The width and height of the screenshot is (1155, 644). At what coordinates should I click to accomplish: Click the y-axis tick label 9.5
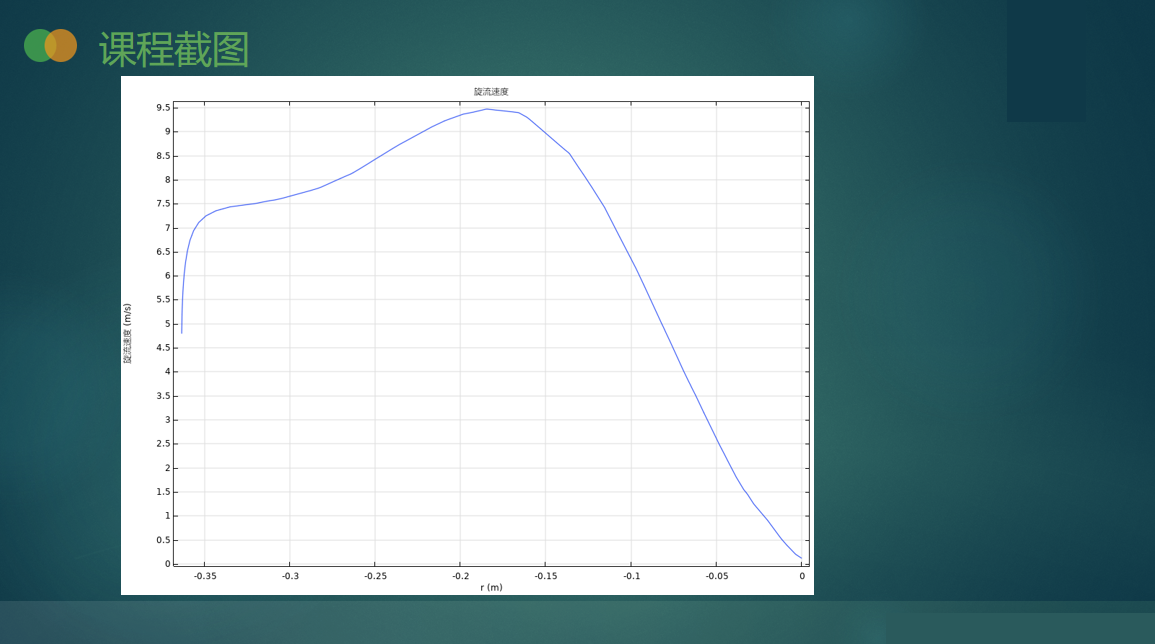point(163,108)
